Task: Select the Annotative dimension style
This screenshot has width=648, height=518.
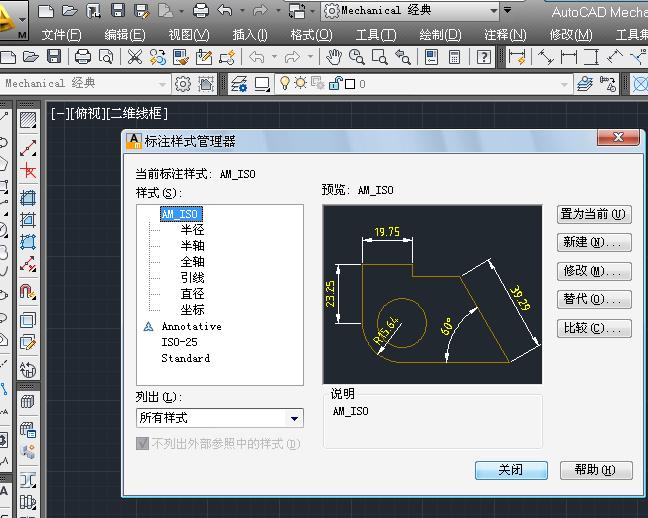Action: [x=191, y=327]
